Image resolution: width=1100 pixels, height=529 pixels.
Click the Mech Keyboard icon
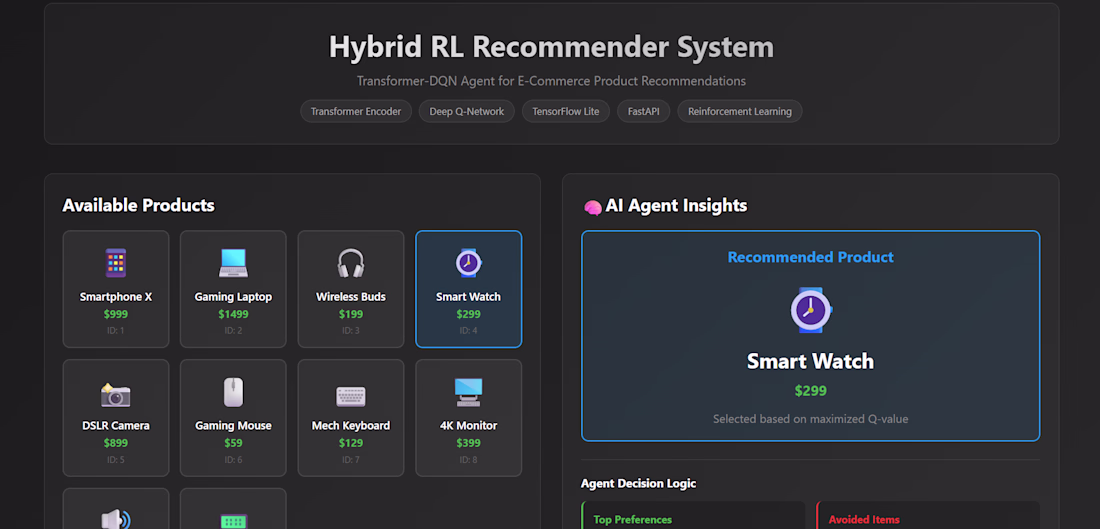tap(351, 396)
